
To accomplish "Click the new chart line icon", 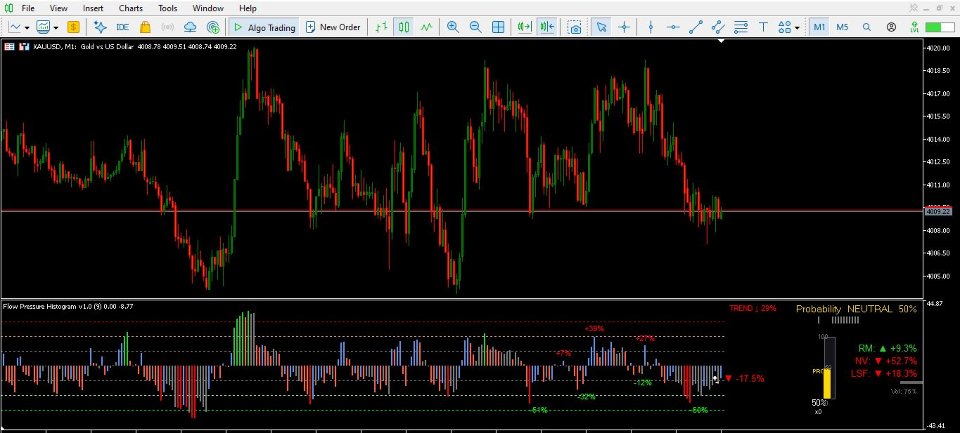I will 15,28.
